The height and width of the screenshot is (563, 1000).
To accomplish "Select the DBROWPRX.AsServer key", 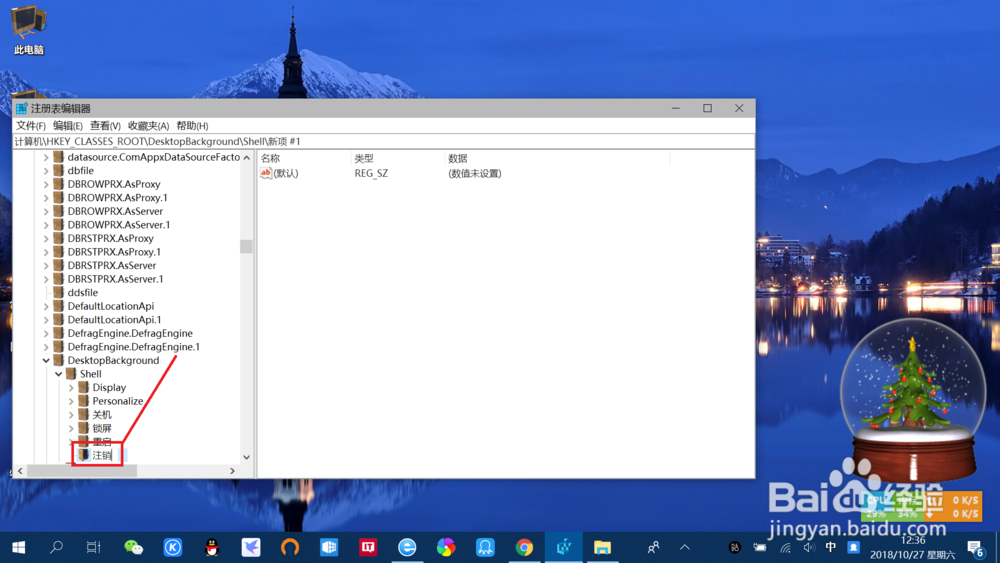I will click(x=115, y=211).
